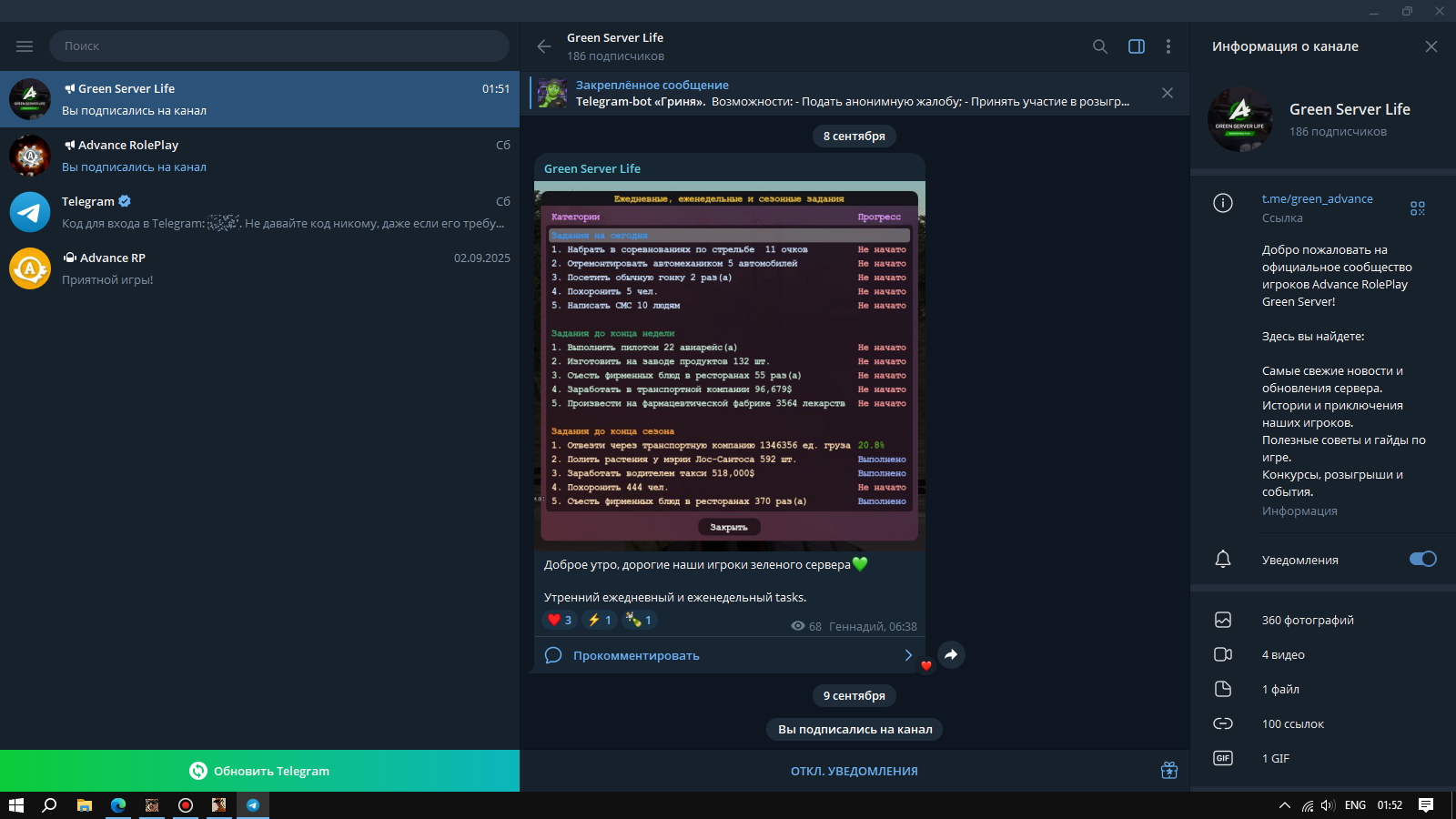This screenshot has height=819, width=1456.
Task: Click the Telegram taskbar icon
Action: click(253, 805)
